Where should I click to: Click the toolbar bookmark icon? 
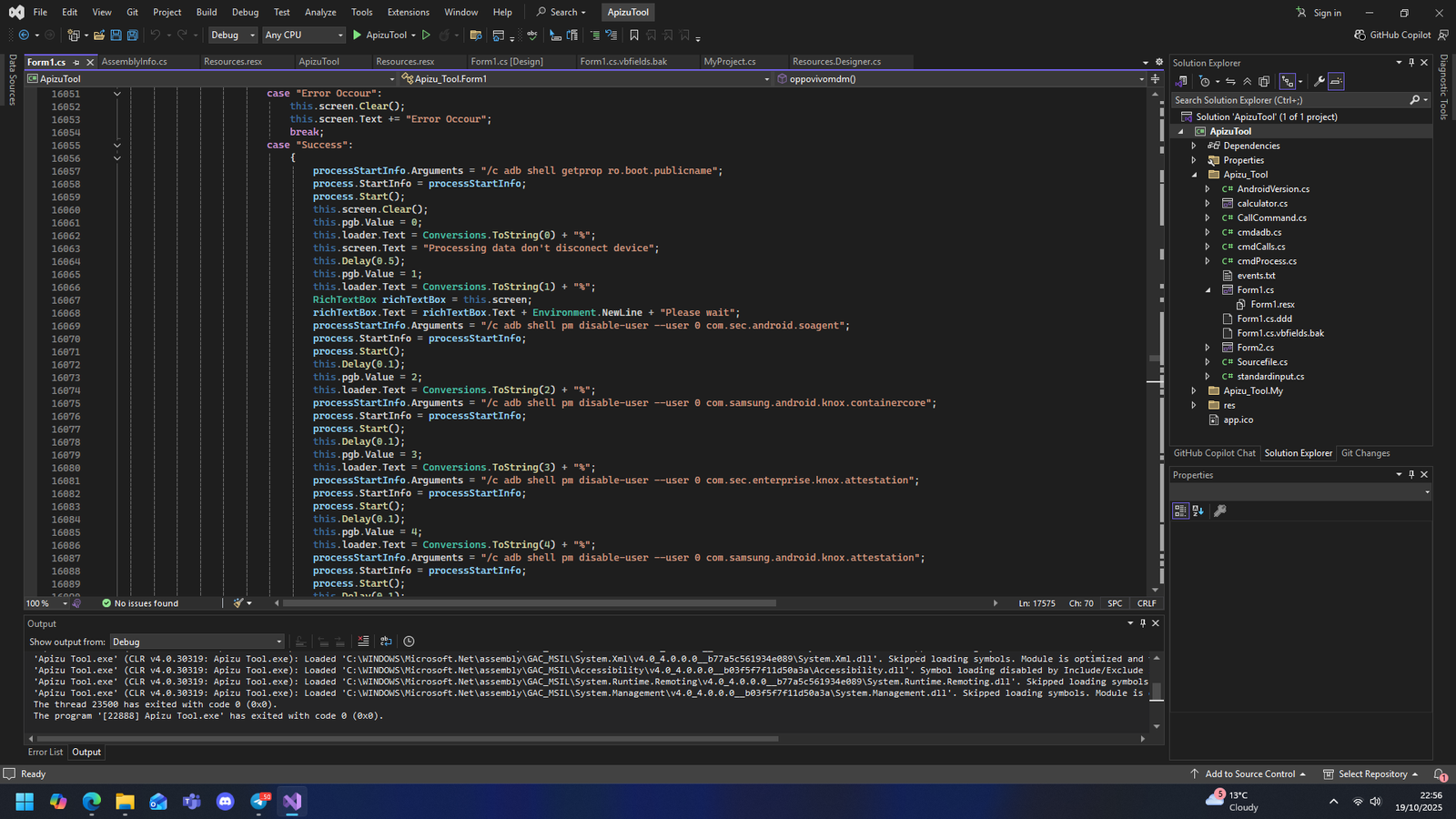pos(634,35)
